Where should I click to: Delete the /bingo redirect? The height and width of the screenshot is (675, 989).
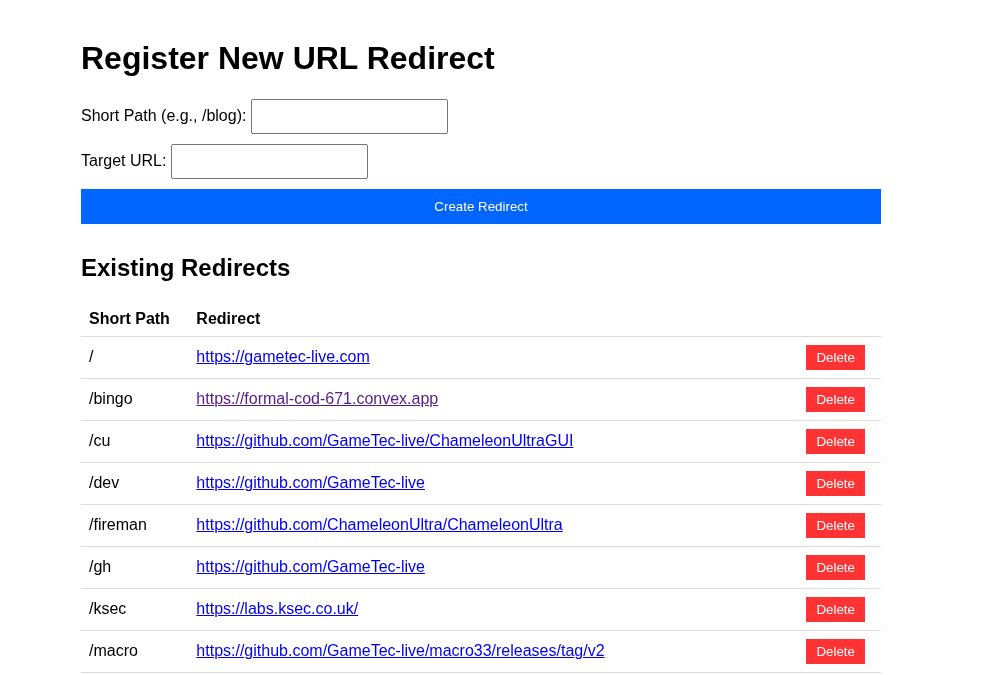click(x=835, y=400)
